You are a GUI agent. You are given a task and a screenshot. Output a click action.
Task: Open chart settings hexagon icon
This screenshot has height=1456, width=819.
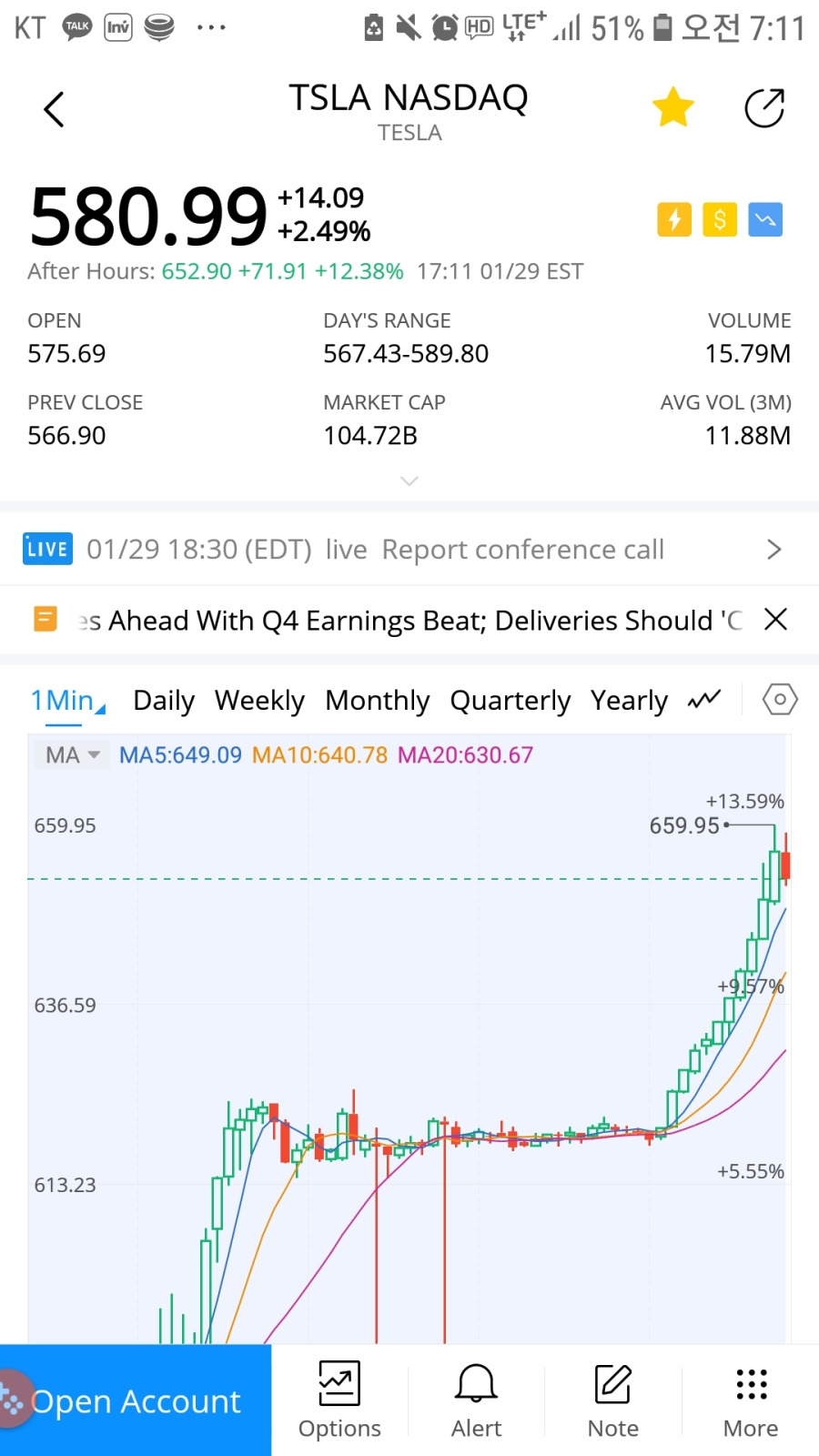click(x=780, y=700)
